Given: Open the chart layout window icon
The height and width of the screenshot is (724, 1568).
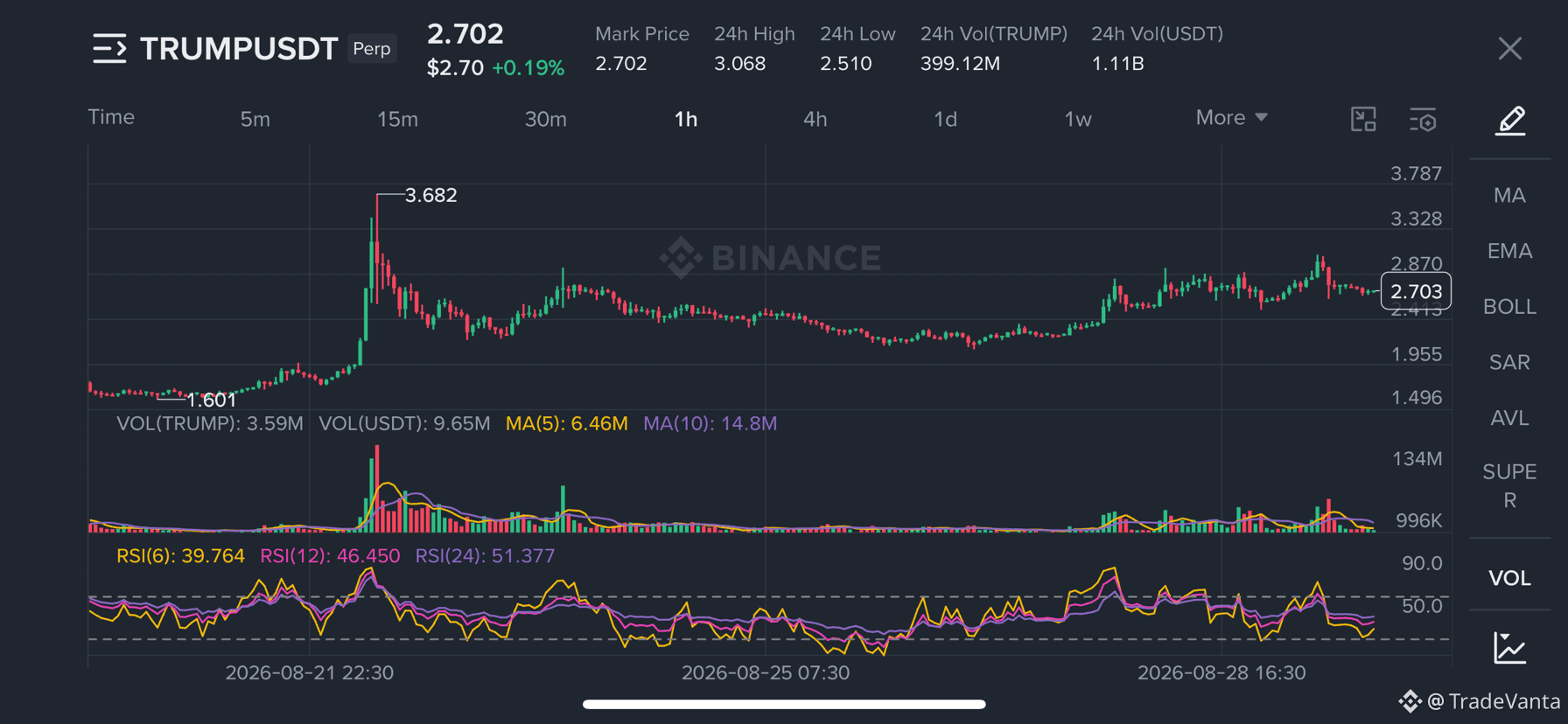Looking at the screenshot, I should 1363,119.
